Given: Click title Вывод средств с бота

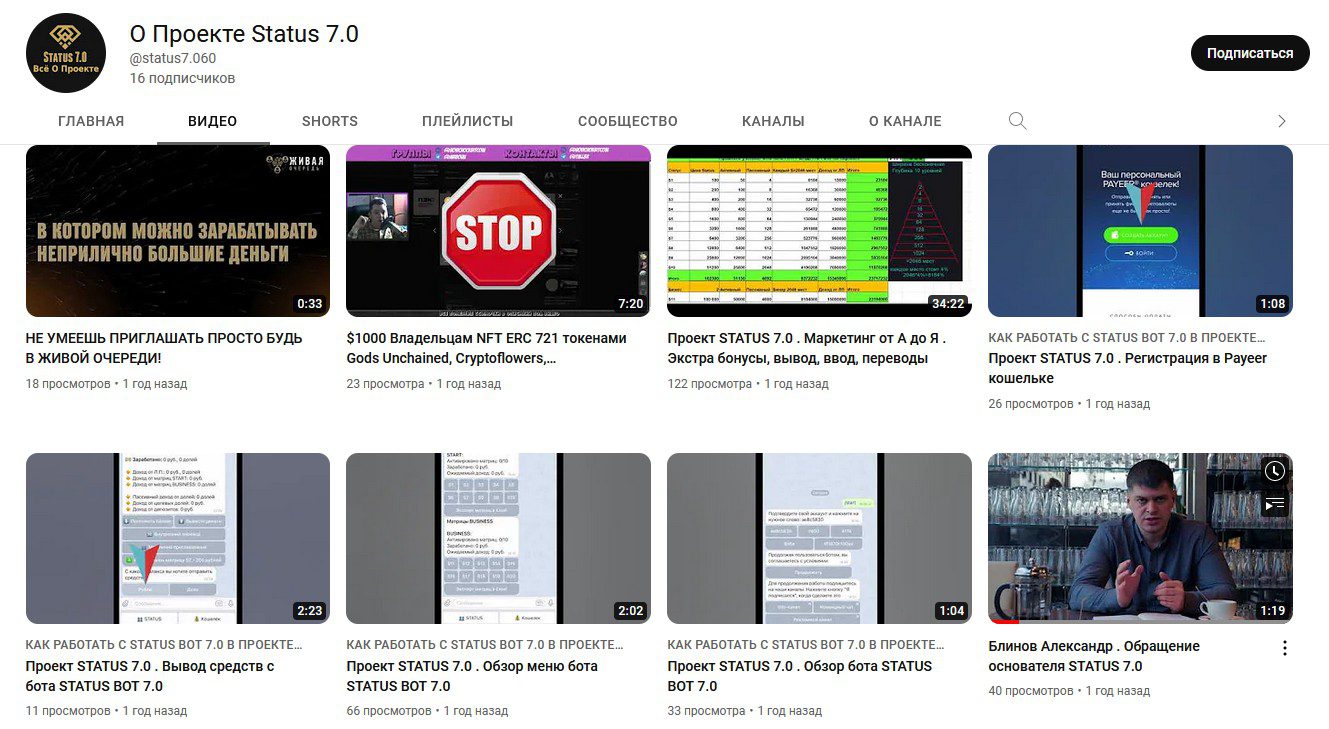Looking at the screenshot, I should point(150,676).
